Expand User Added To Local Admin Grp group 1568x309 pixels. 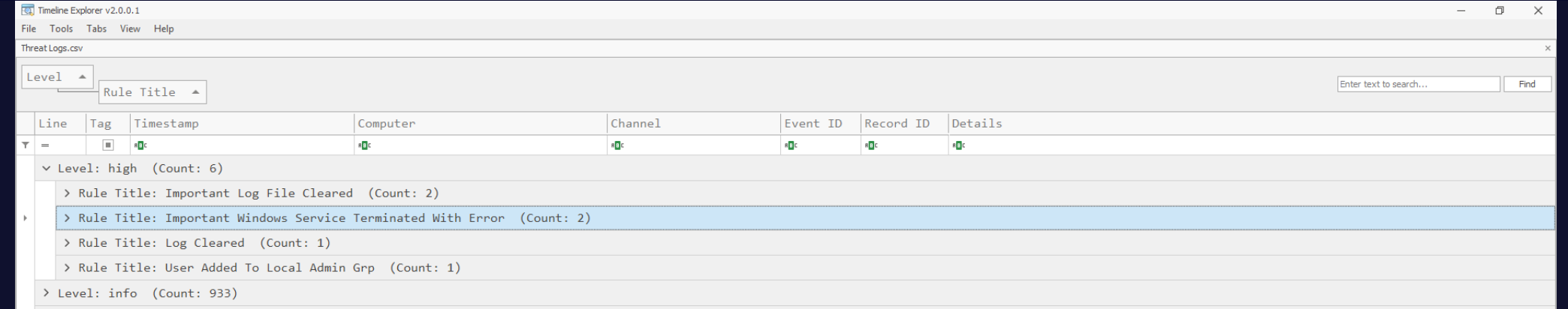click(x=67, y=268)
